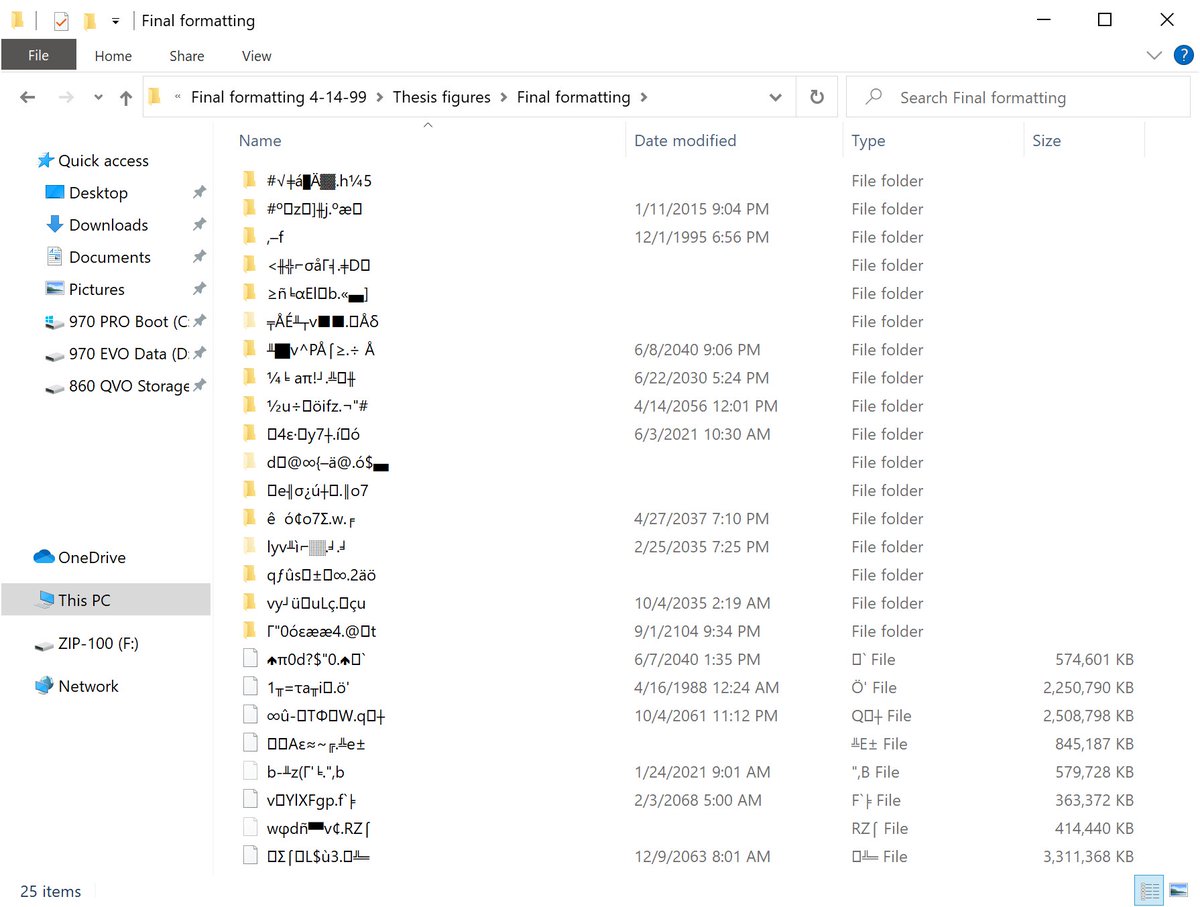Open OneDrive in navigation pane
The image size is (1200, 907).
tap(91, 558)
